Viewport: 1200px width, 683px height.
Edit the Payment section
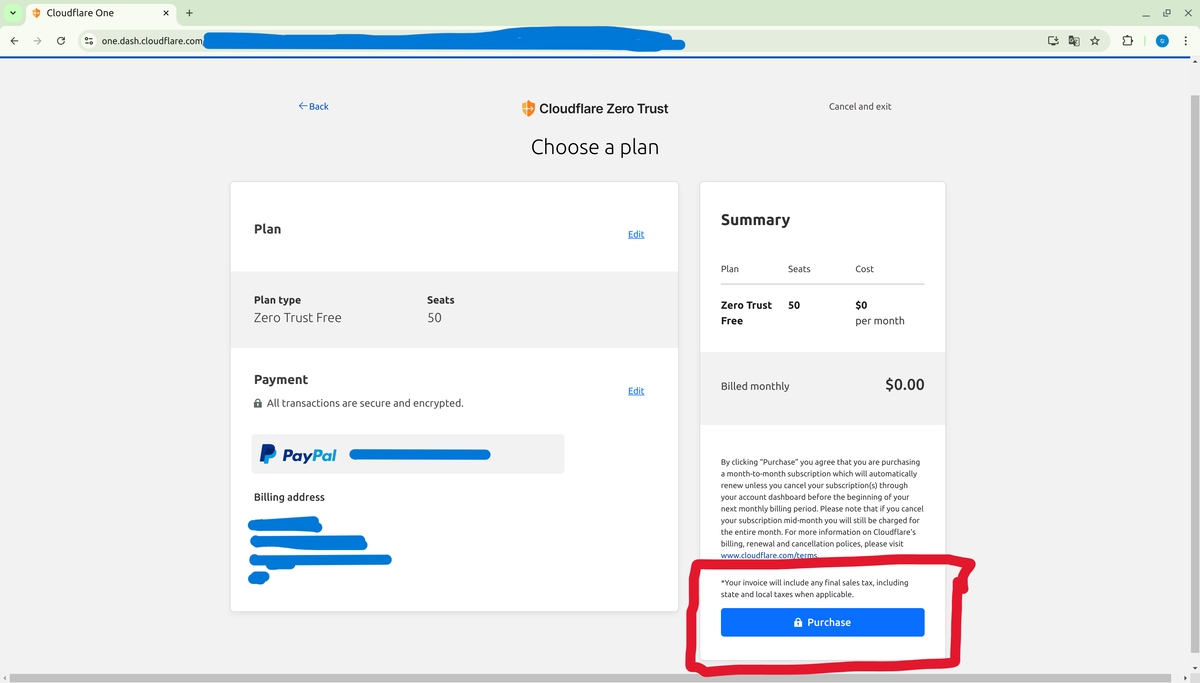coord(636,391)
